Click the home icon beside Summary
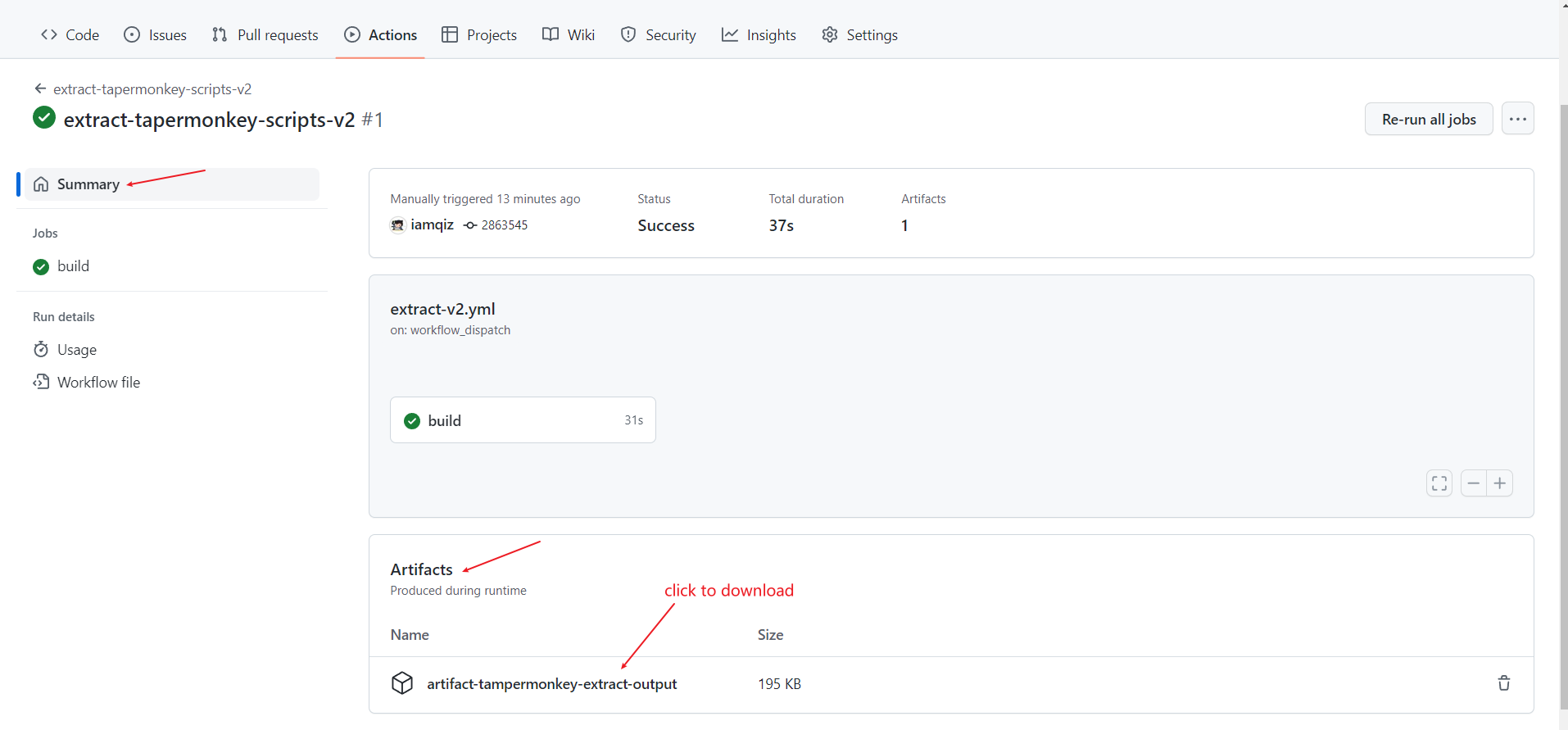Screen dimensions: 1568x730 tap(41, 184)
